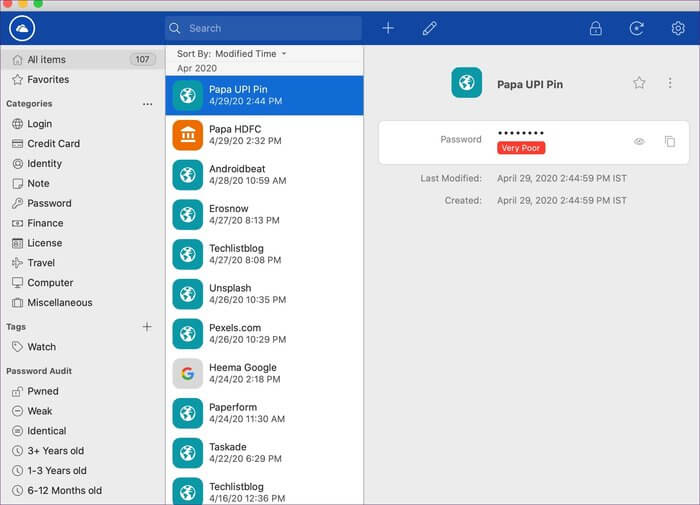
Task: Click Unsplash globe icon
Action: [188, 294]
